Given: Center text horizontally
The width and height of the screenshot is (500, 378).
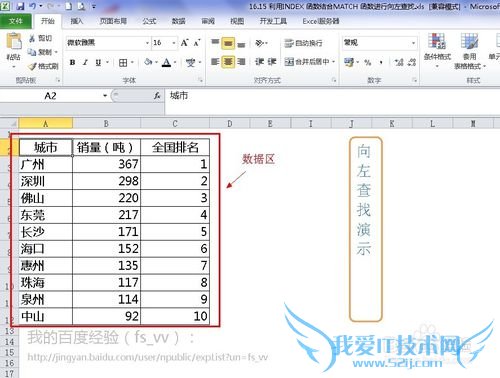Looking at the screenshot, I should [228, 62].
